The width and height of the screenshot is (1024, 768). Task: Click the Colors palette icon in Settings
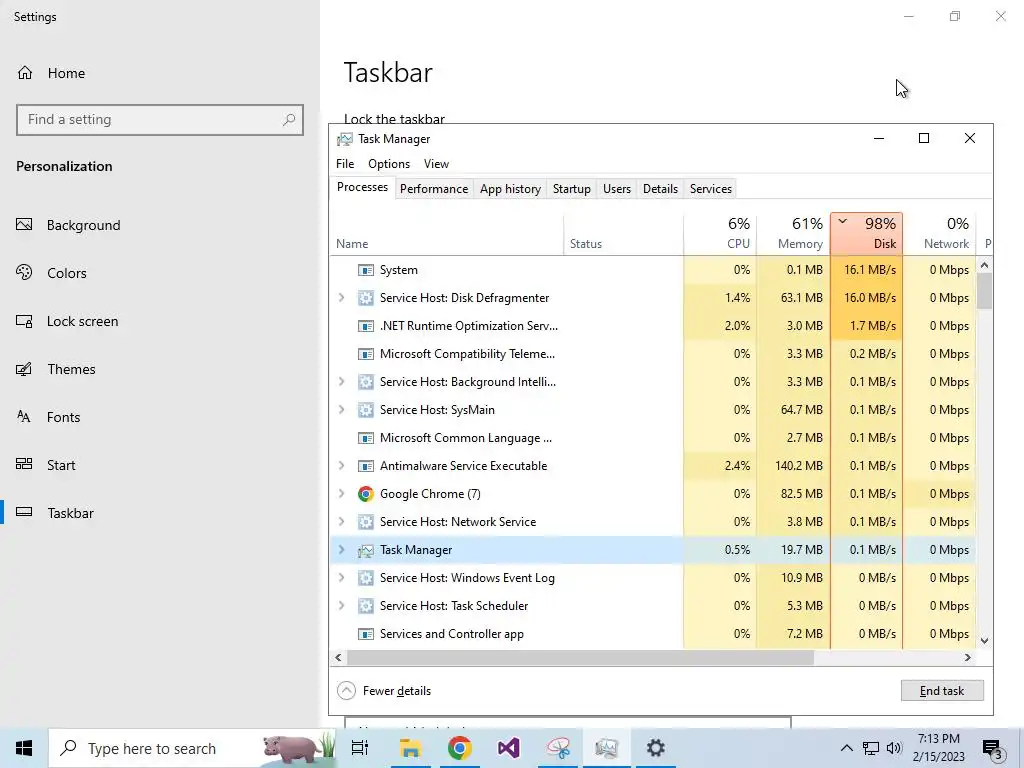tap(24, 272)
